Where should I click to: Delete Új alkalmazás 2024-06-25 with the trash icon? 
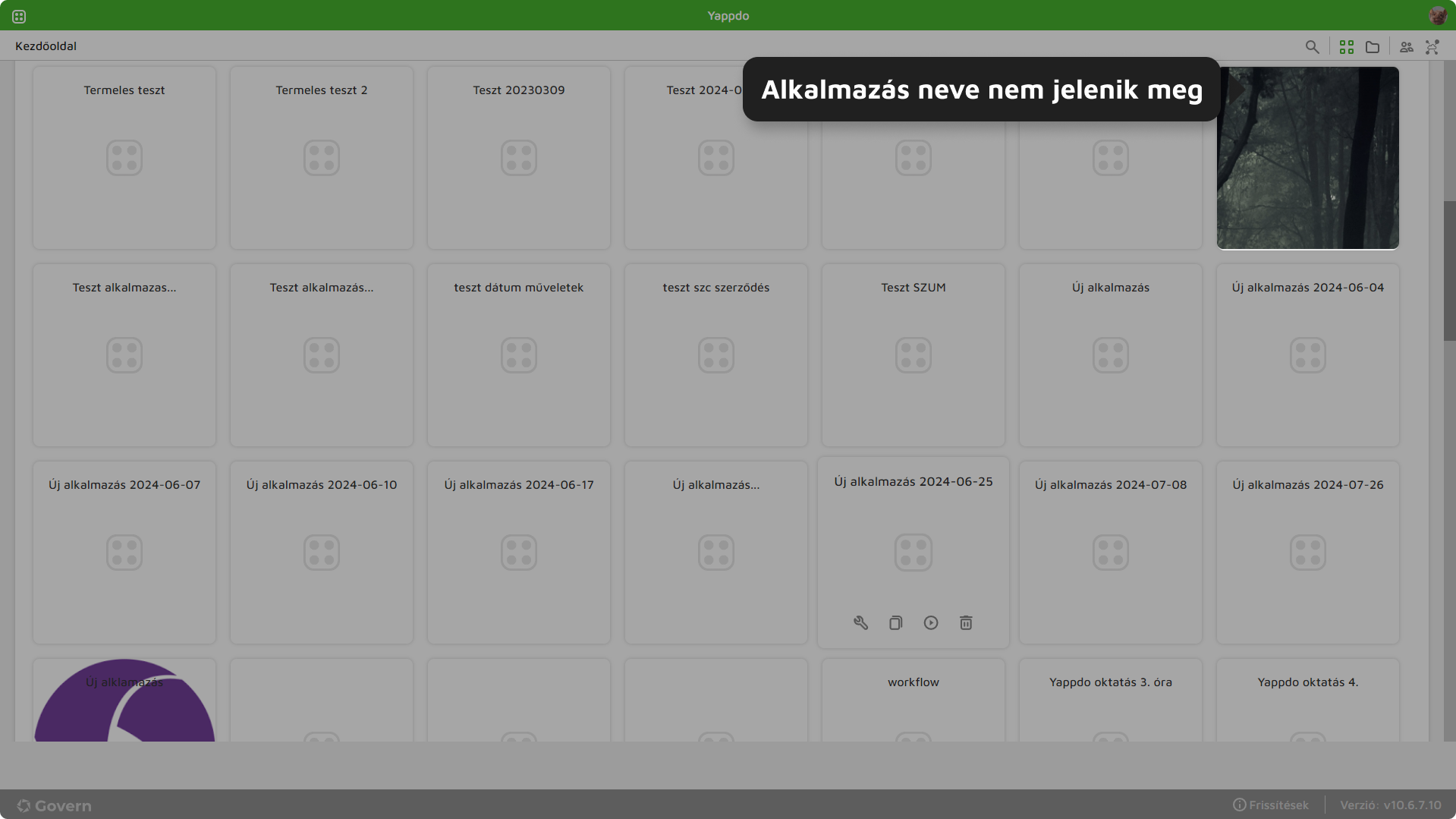tap(965, 622)
